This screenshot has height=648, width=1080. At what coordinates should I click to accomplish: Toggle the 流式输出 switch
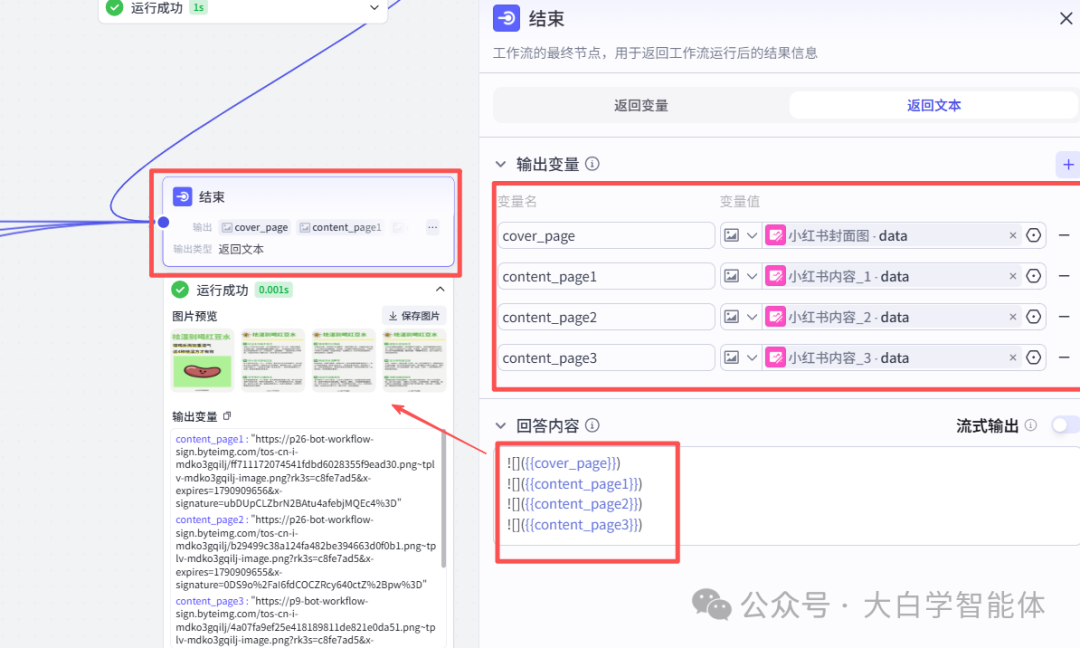point(1065,425)
